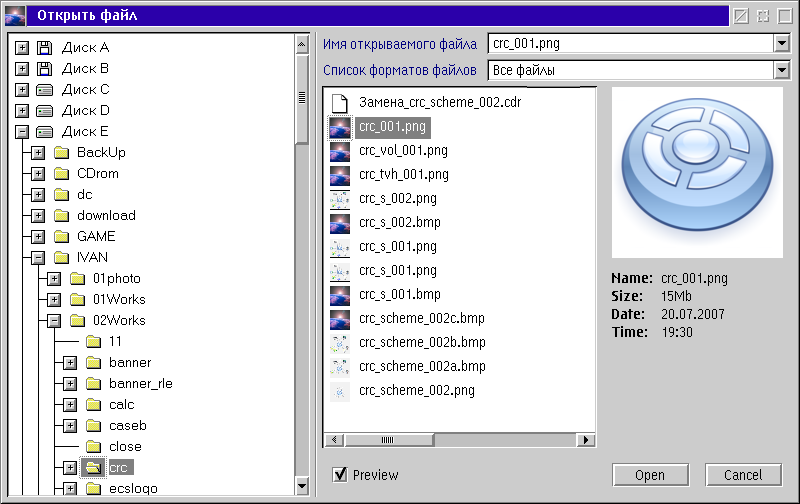Screen dimensions: 800x504
Task: Click the file icon of crc_scheme_002b.bmp
Action: coord(340,343)
